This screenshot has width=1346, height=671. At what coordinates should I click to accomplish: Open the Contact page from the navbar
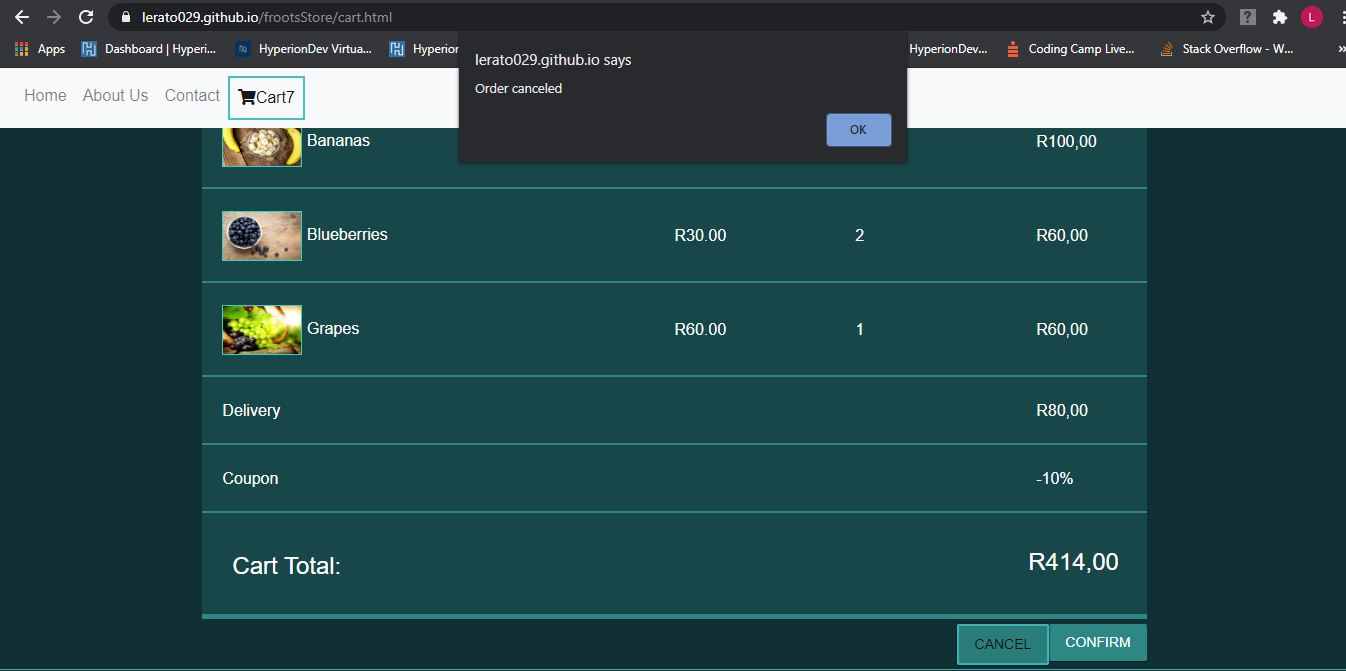(x=191, y=95)
